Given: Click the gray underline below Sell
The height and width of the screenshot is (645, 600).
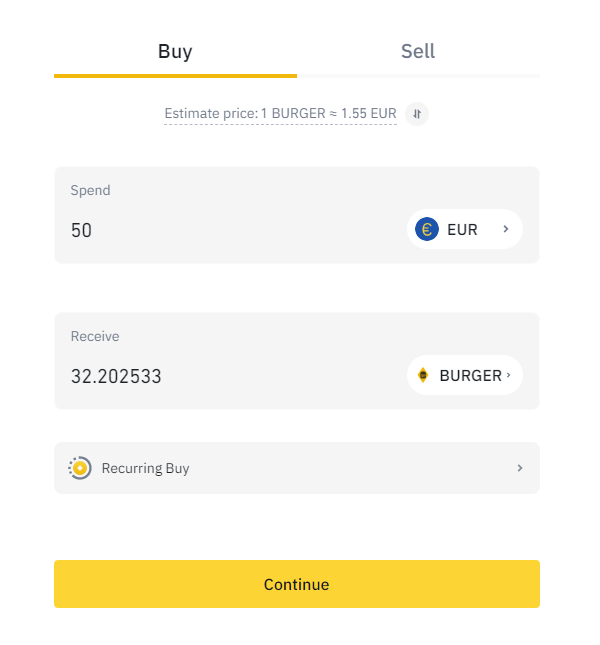Looking at the screenshot, I should 418,75.
